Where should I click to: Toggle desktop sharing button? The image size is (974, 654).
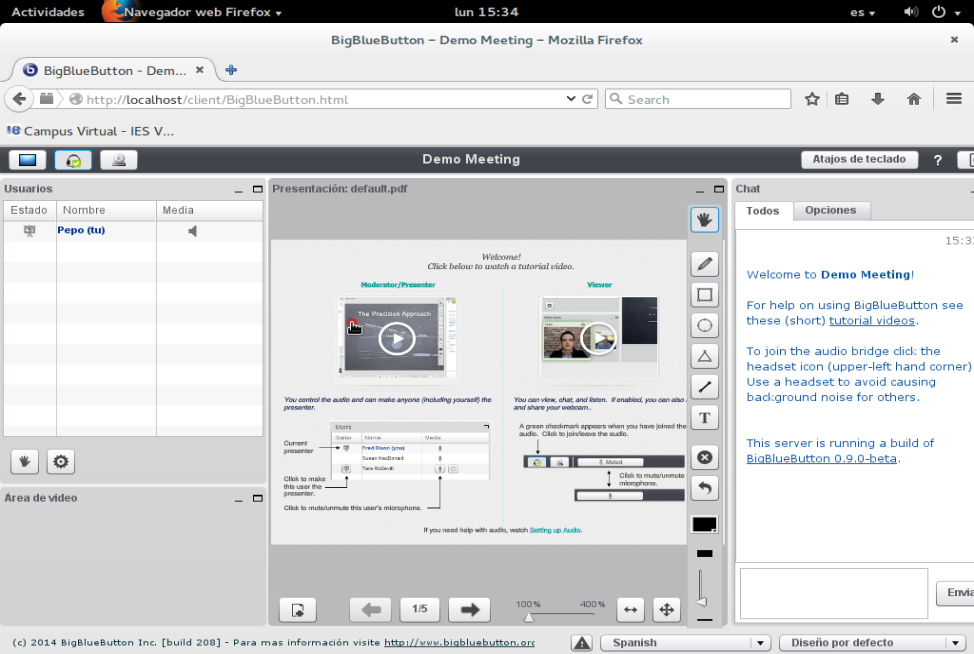(27, 160)
